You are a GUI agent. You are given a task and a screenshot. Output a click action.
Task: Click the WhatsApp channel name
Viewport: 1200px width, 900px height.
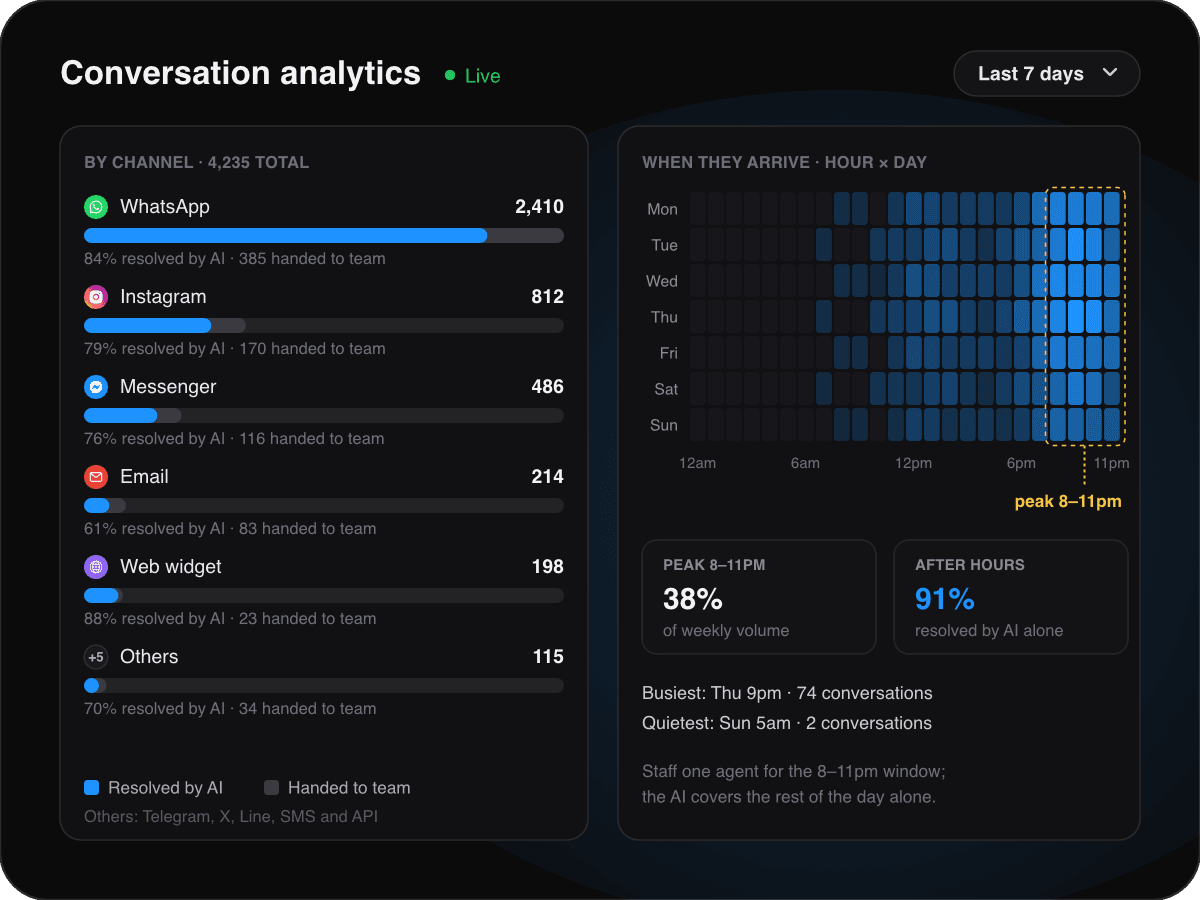click(x=165, y=207)
